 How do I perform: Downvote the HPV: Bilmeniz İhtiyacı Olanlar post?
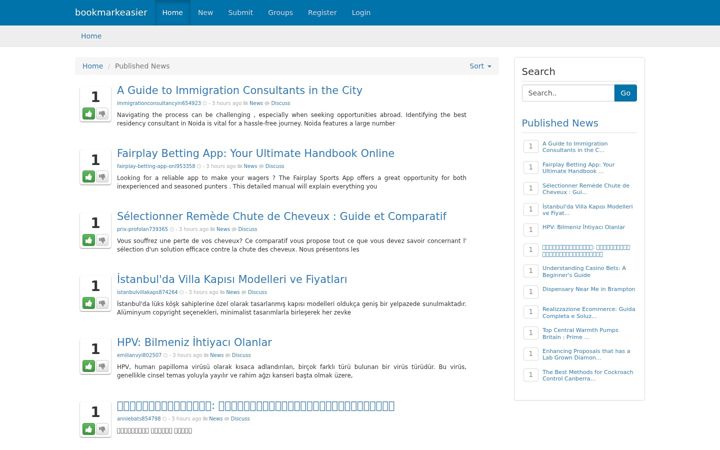(x=102, y=366)
